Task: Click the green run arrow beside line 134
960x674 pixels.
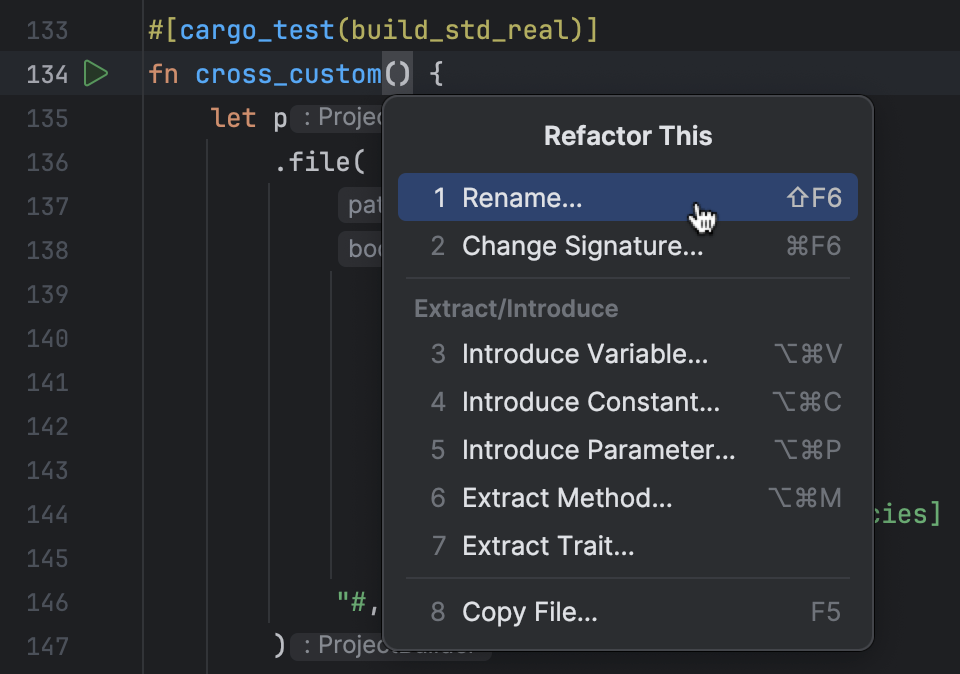Action: click(x=96, y=73)
